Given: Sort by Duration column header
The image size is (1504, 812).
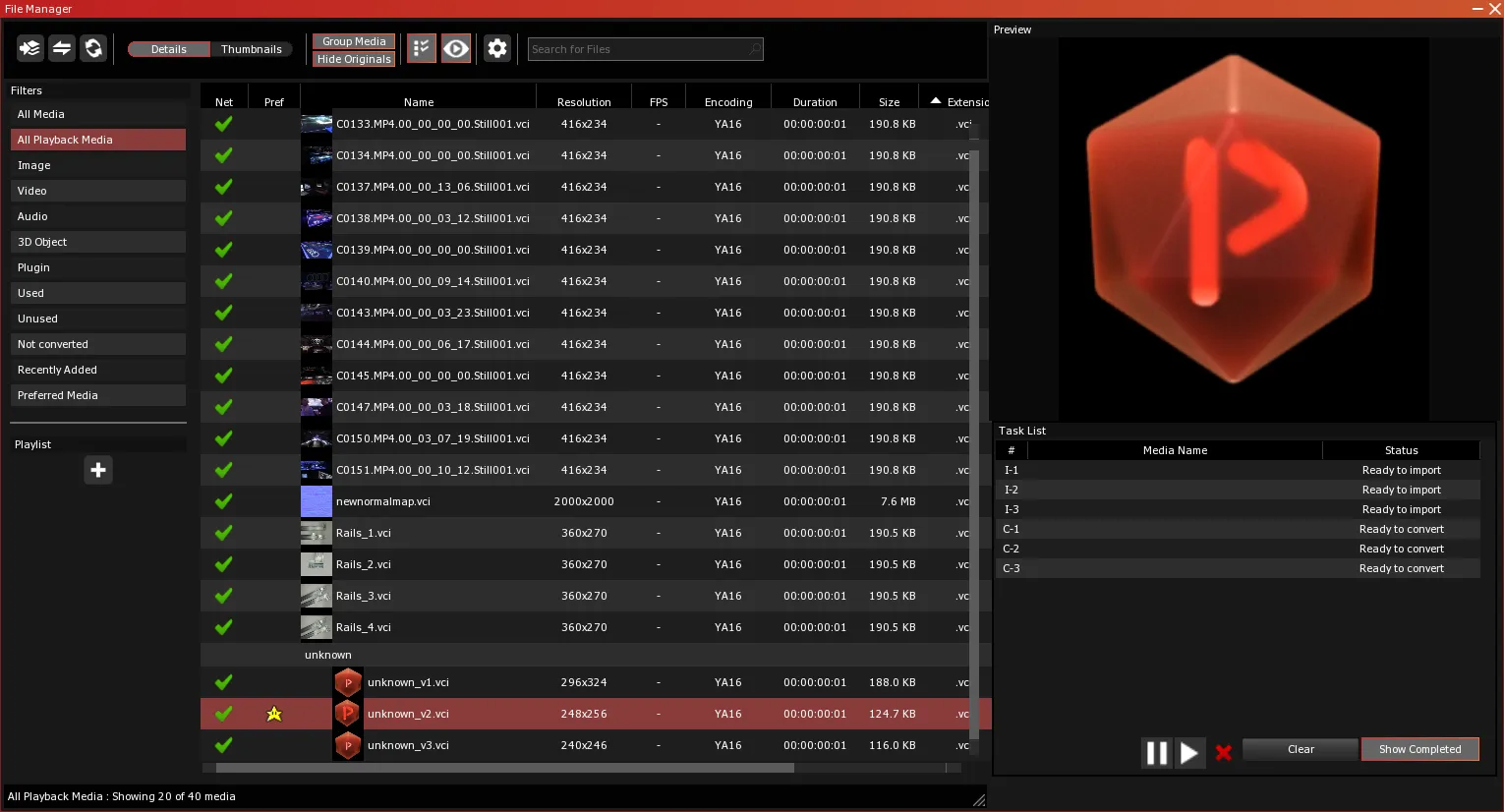Looking at the screenshot, I should tap(815, 102).
